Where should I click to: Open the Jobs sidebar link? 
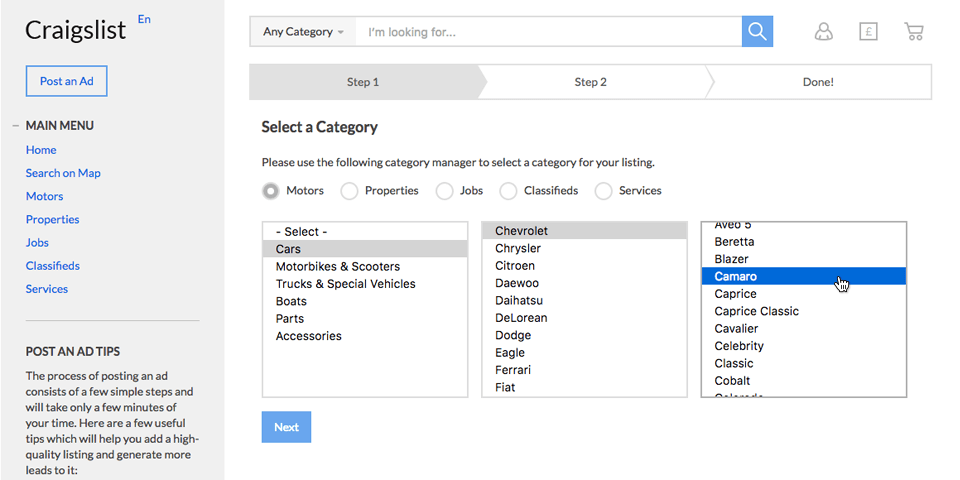[37, 242]
